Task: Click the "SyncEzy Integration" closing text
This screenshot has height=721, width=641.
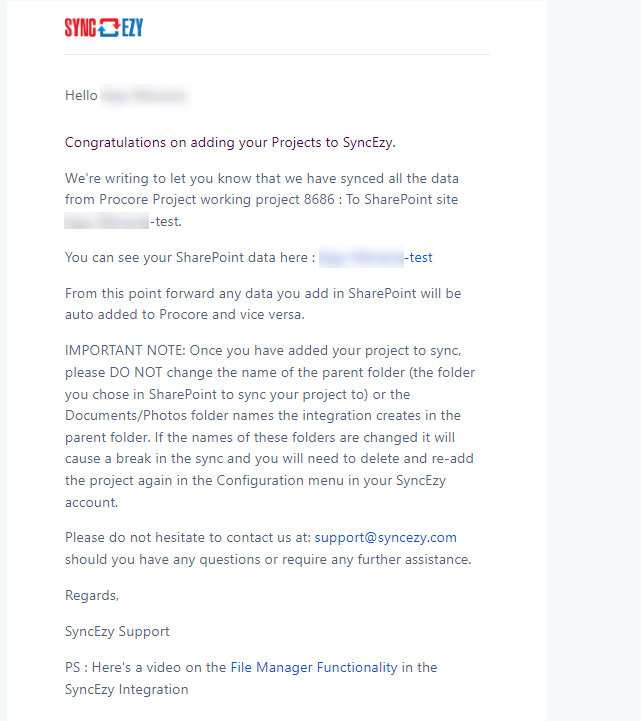Action: click(126, 689)
